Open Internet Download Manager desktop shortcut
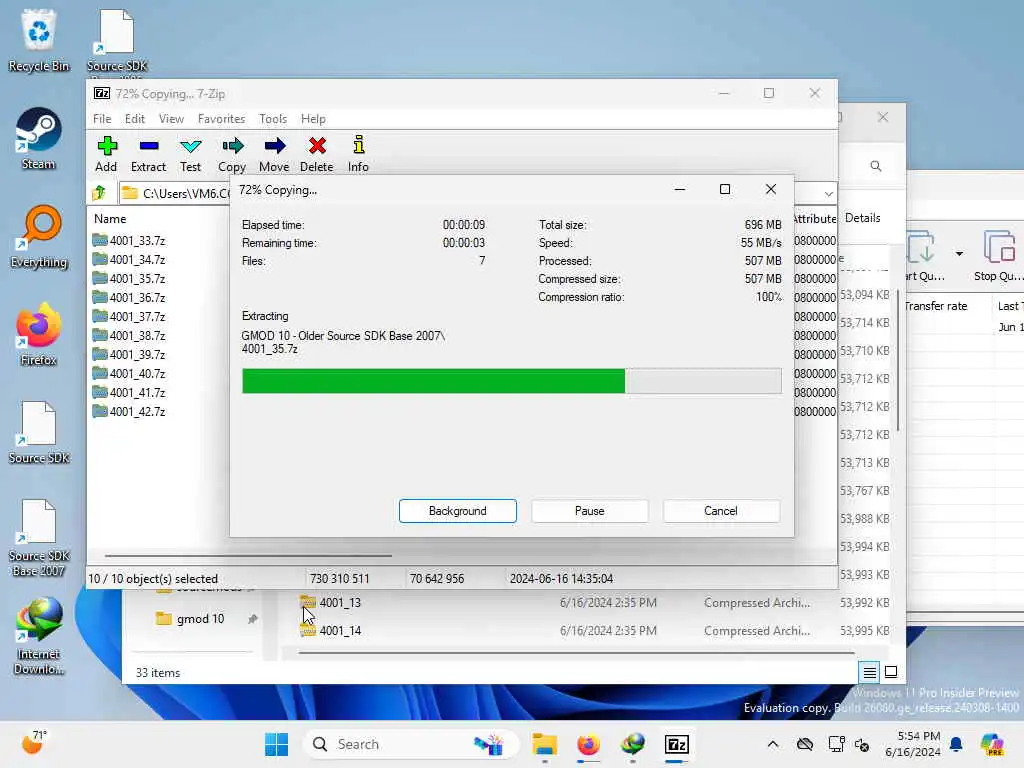Screen dimensions: 1024x768 (39, 636)
